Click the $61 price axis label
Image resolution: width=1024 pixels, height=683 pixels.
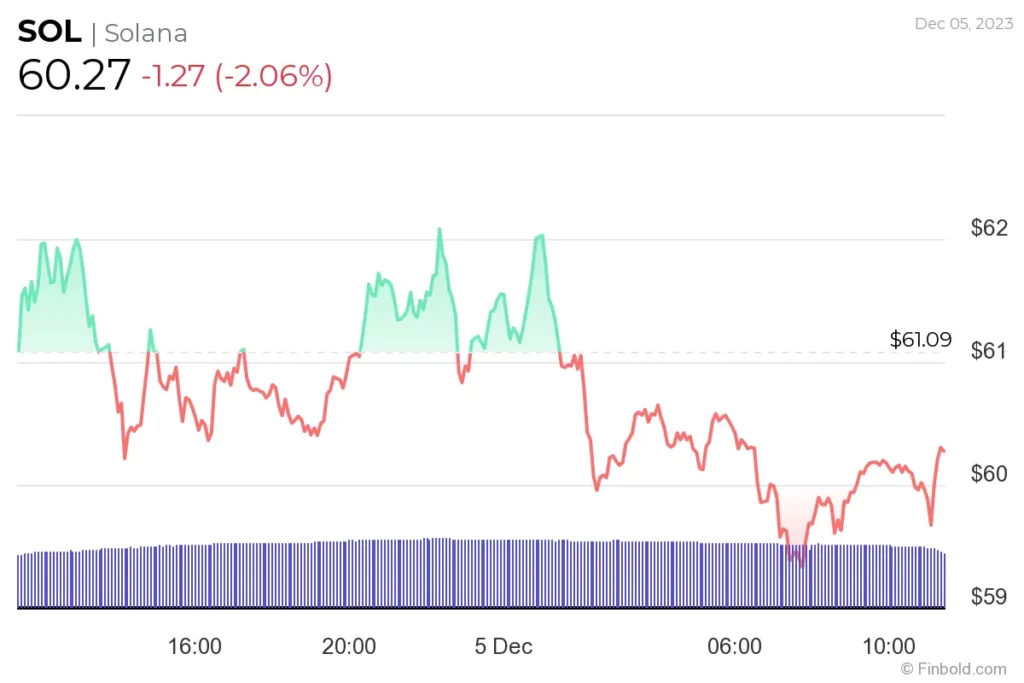pos(989,351)
